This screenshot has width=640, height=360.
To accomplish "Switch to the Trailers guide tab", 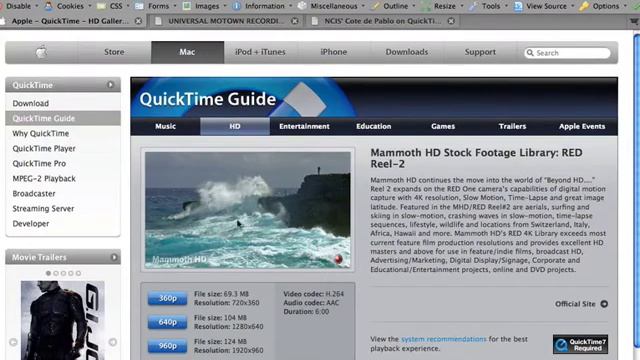I will 512,127.
